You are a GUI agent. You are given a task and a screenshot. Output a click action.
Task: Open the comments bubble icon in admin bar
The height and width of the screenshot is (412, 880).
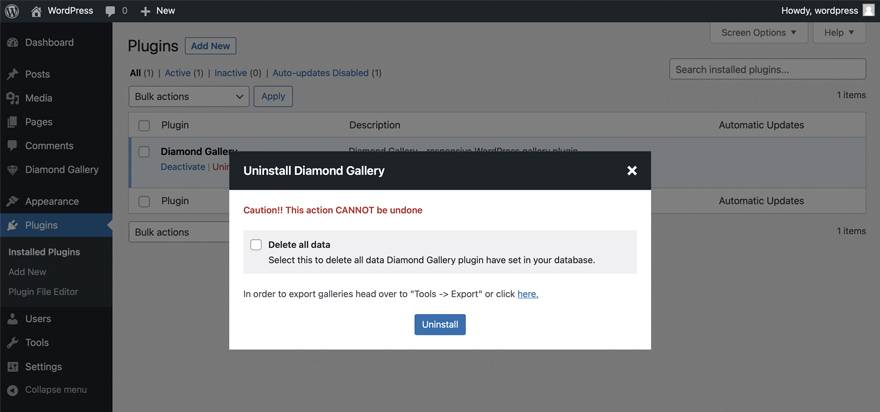click(x=111, y=11)
